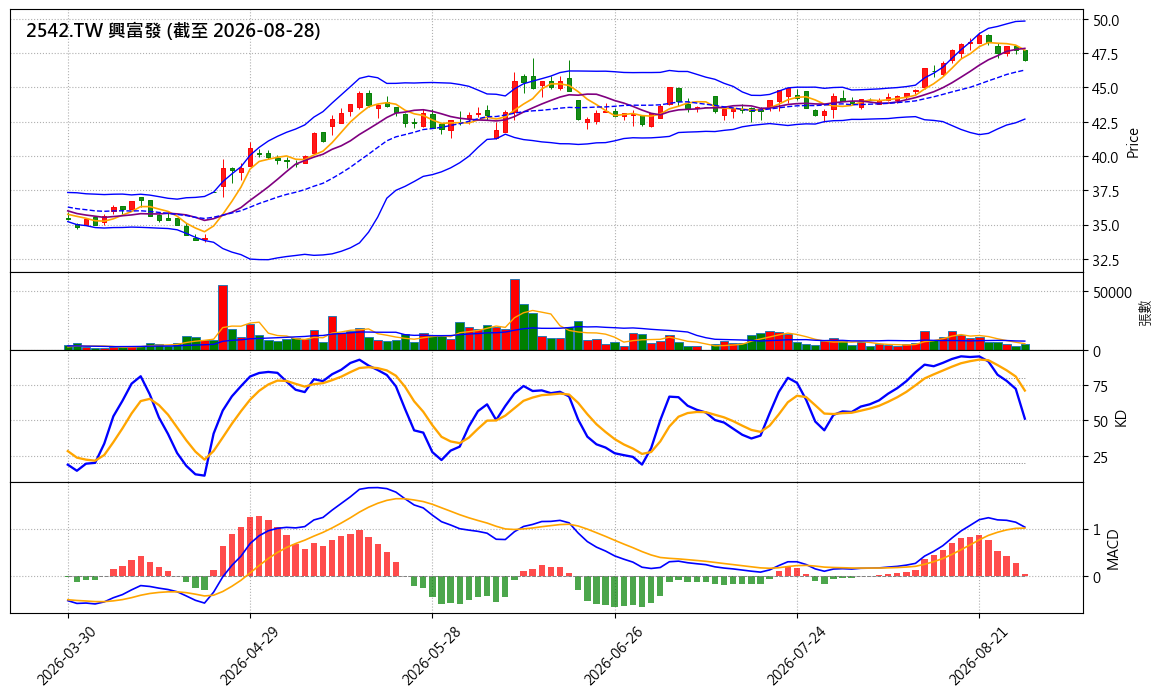Click the "35.0" price axis tick
This screenshot has width=1163, height=698.
[1106, 226]
